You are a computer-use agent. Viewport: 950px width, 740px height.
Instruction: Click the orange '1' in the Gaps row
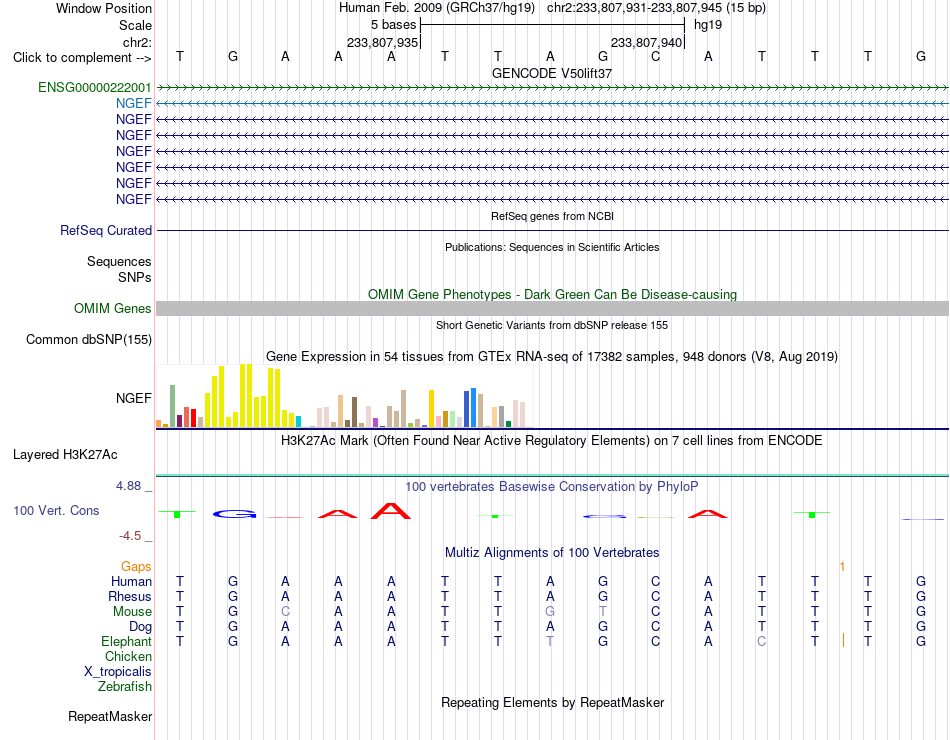coord(842,567)
